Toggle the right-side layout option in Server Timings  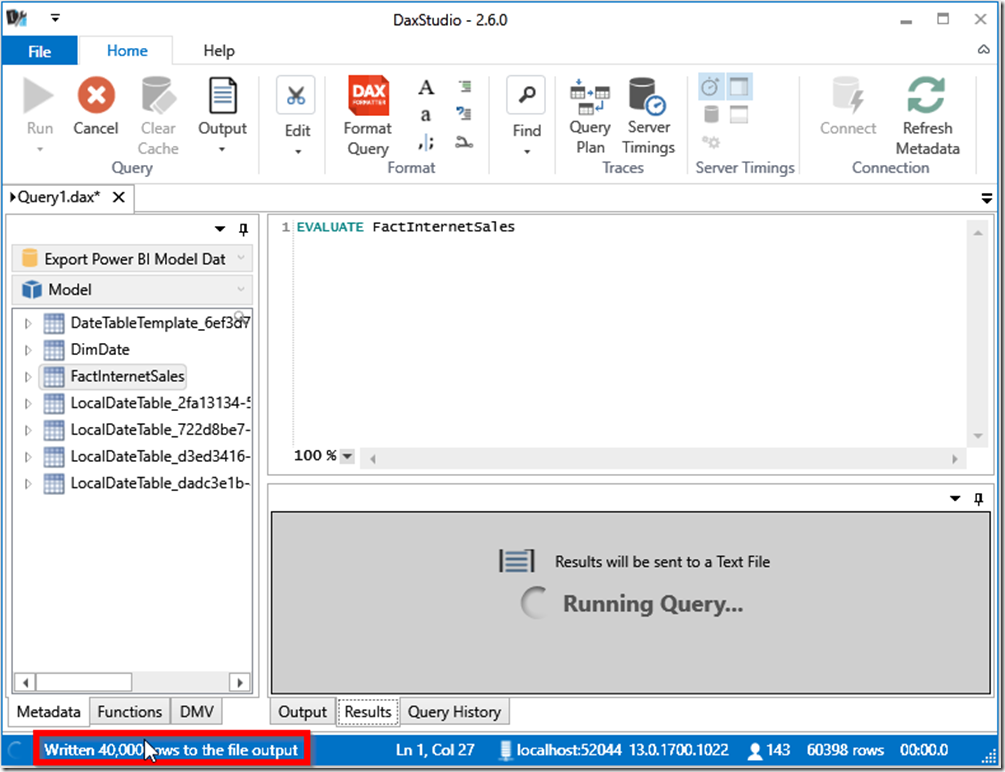coord(739,87)
